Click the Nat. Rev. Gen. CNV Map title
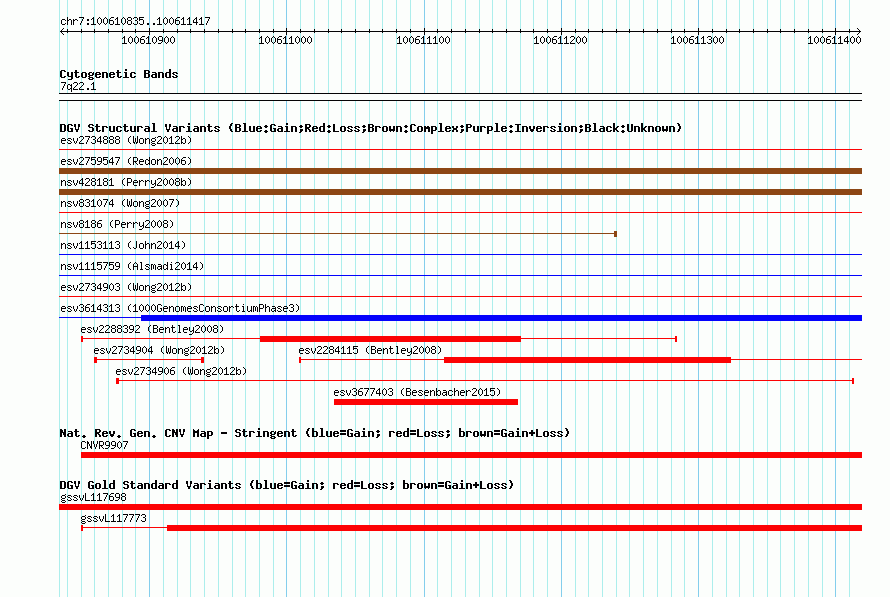The height and width of the screenshot is (597, 890). [x=314, y=434]
